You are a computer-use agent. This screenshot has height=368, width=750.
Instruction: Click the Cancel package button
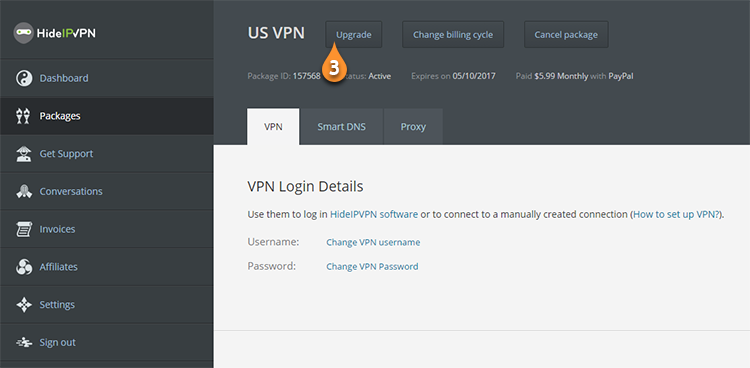pyautogui.click(x=566, y=34)
